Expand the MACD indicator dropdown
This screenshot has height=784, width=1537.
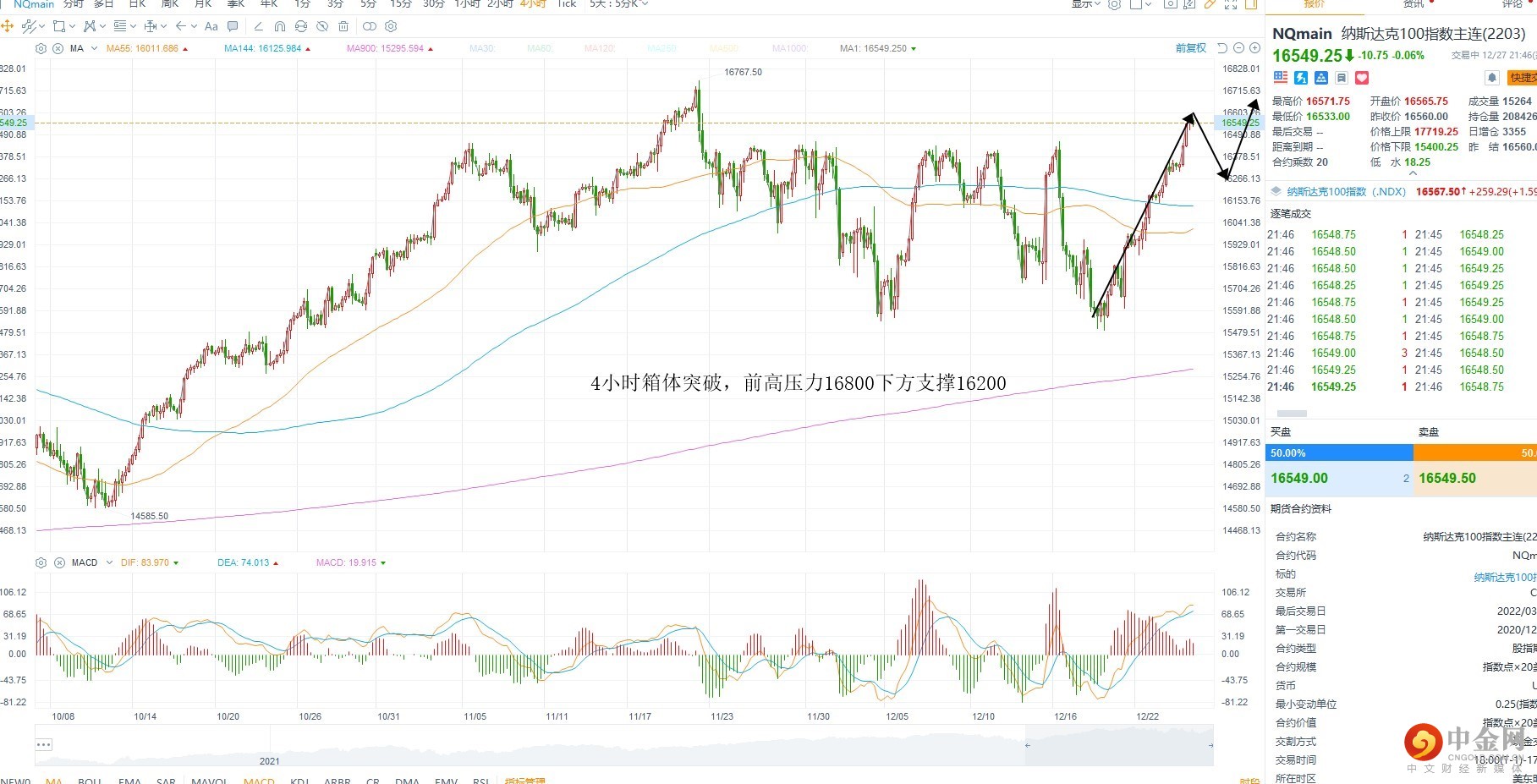(x=109, y=562)
